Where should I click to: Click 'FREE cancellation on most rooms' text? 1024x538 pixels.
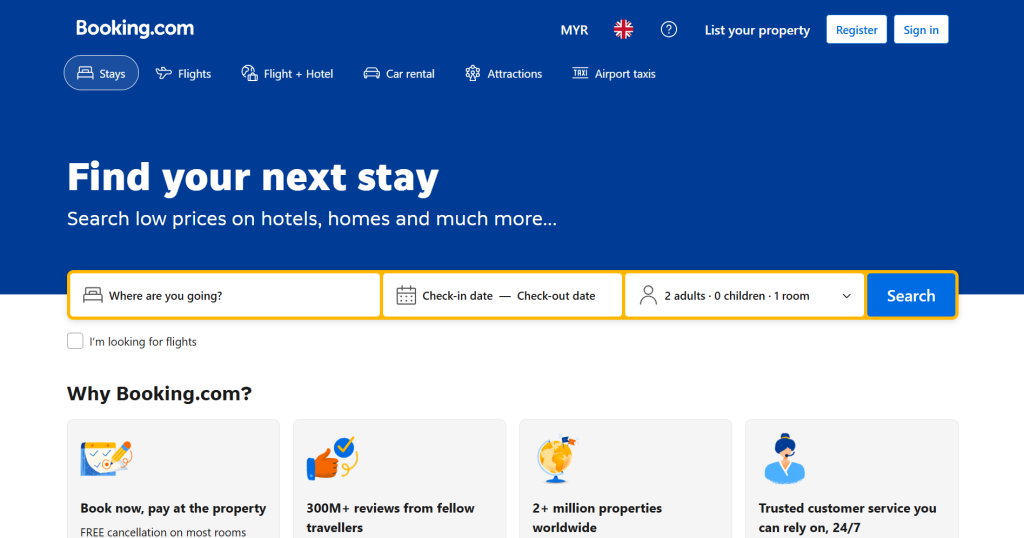tap(163, 531)
